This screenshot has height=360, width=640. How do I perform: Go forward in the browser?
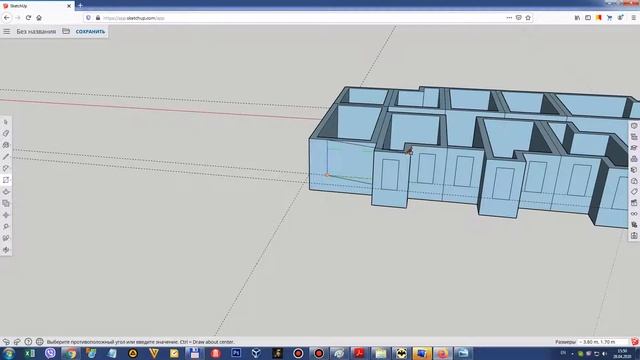pyautogui.click(x=18, y=18)
